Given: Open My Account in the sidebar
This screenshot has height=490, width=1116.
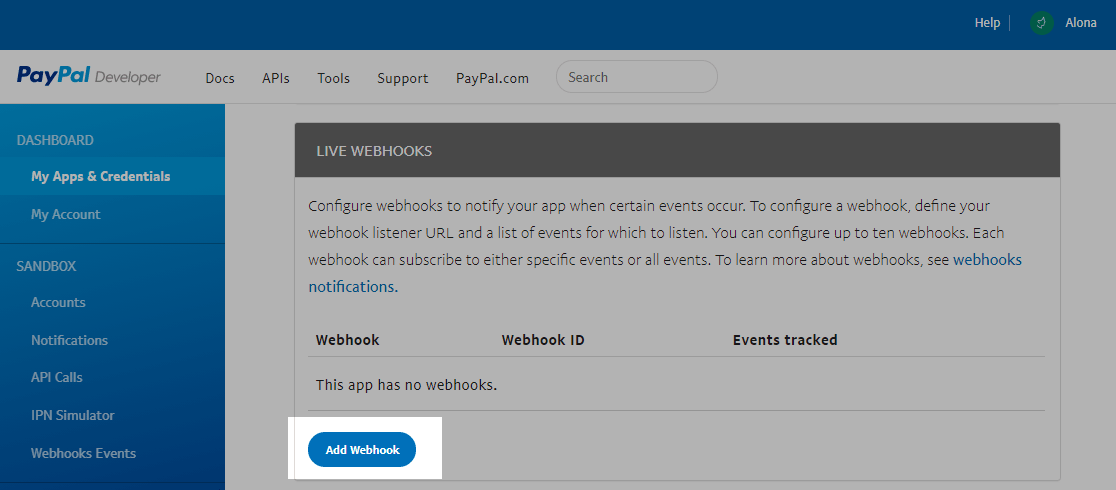Looking at the screenshot, I should [x=66, y=214].
